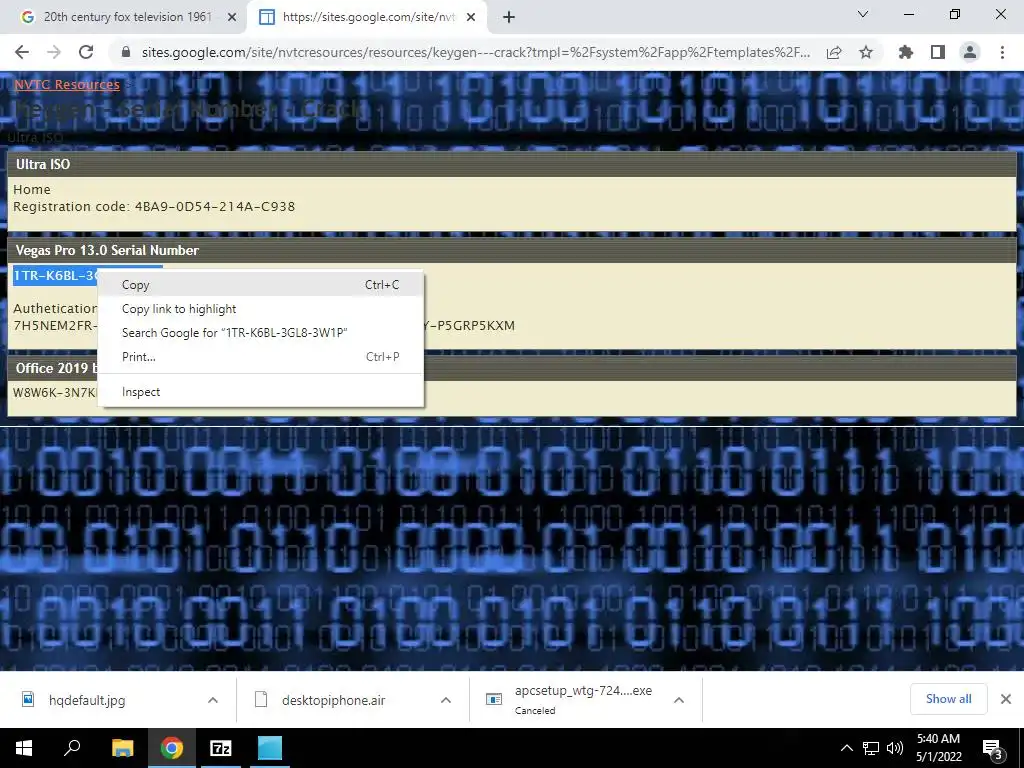Expand desktopiphone.air download options
This screenshot has width=1024, height=768.
coord(446,700)
